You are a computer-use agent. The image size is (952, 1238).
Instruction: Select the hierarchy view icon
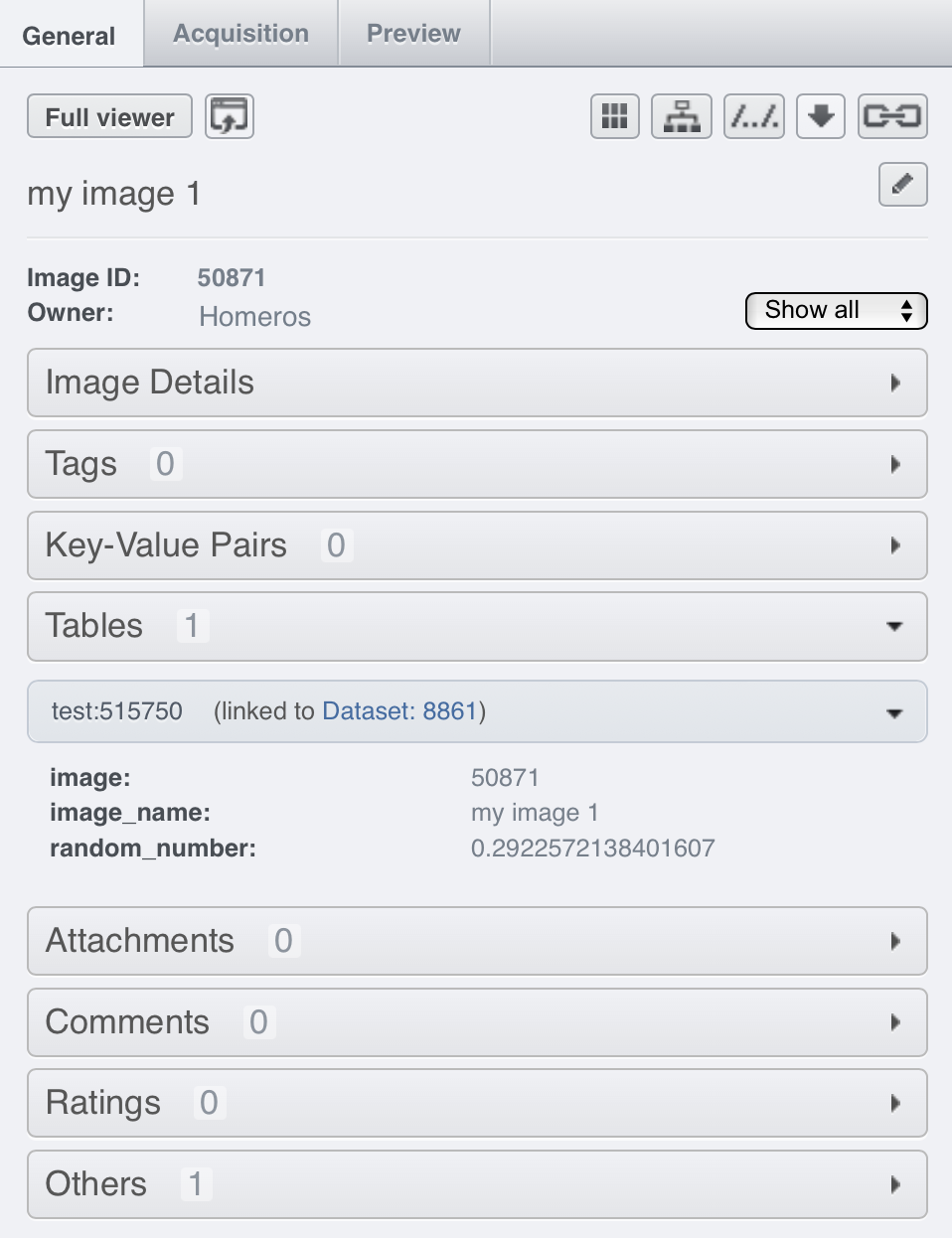pyautogui.click(x=681, y=116)
